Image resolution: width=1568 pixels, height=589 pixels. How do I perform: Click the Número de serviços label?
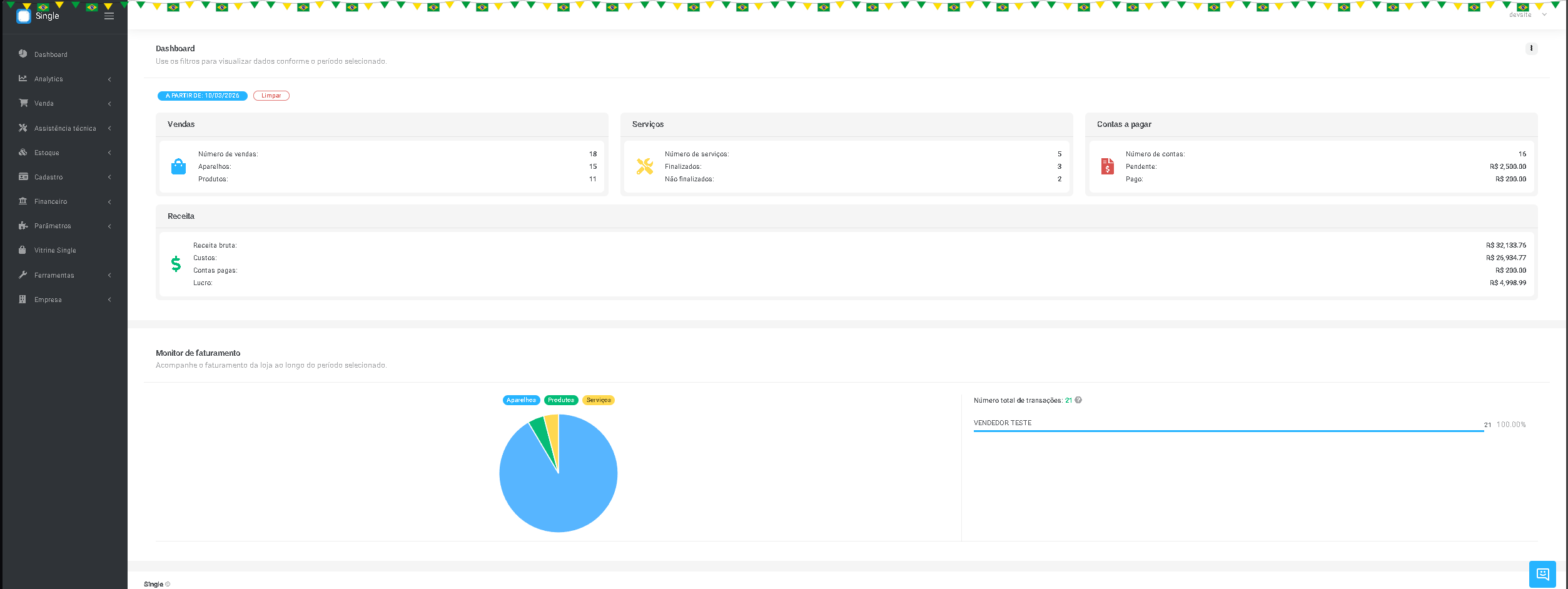(697, 154)
